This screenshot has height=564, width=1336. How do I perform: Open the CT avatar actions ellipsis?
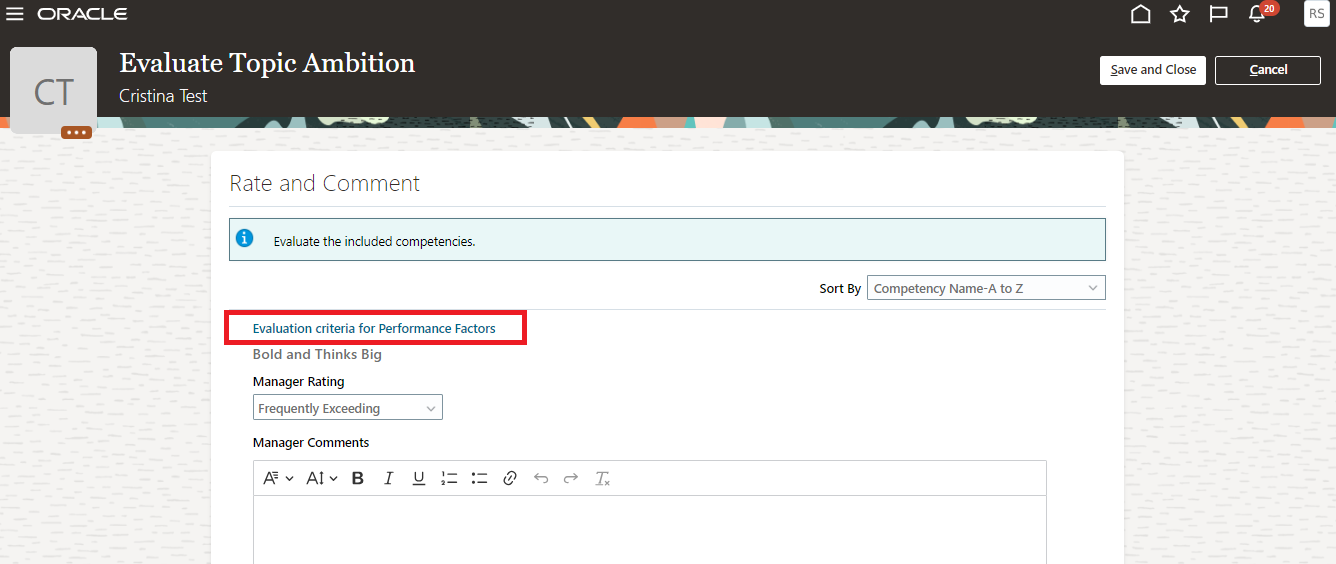[76, 132]
